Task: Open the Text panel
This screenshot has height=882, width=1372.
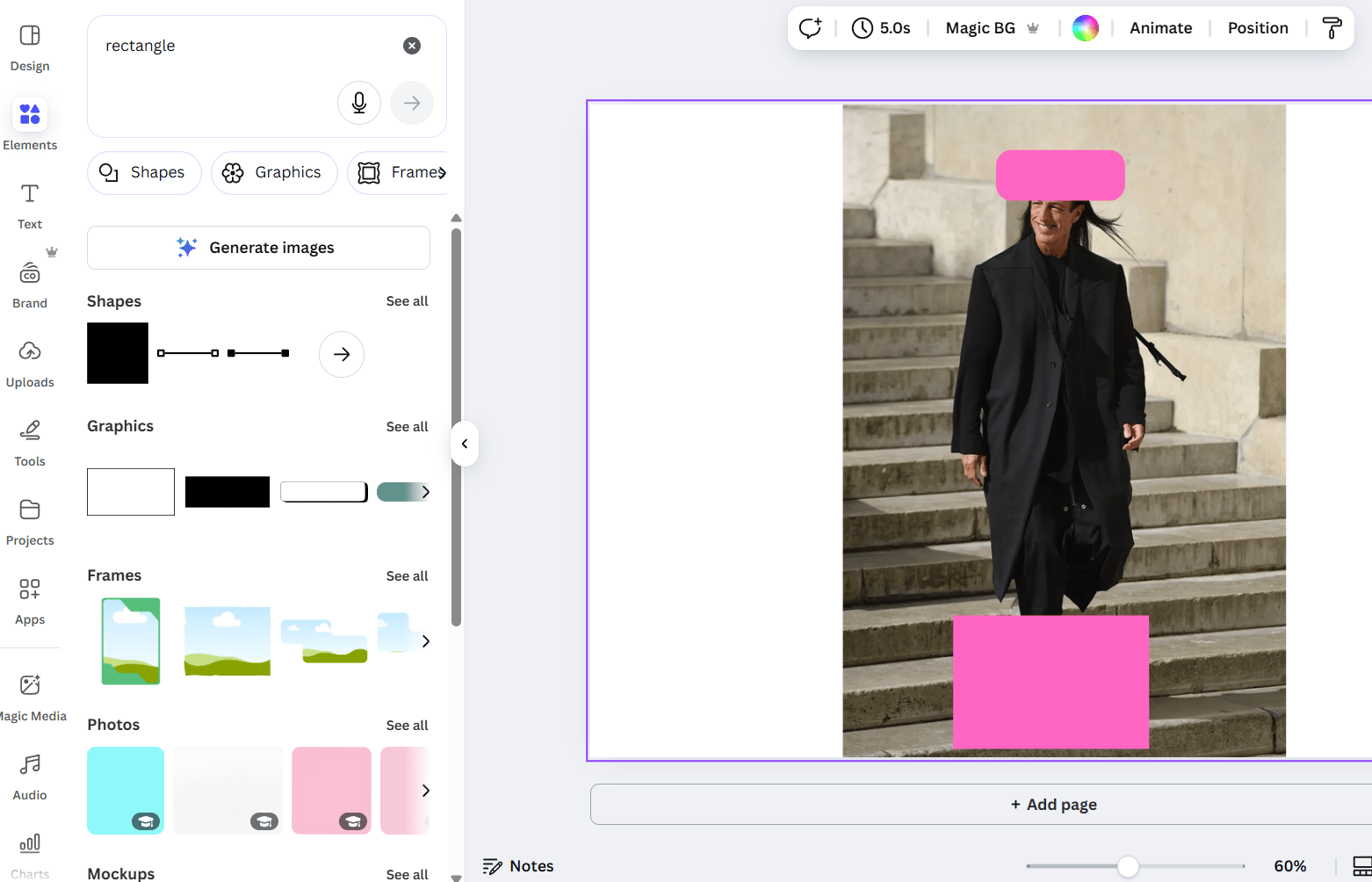Action: pyautogui.click(x=30, y=206)
